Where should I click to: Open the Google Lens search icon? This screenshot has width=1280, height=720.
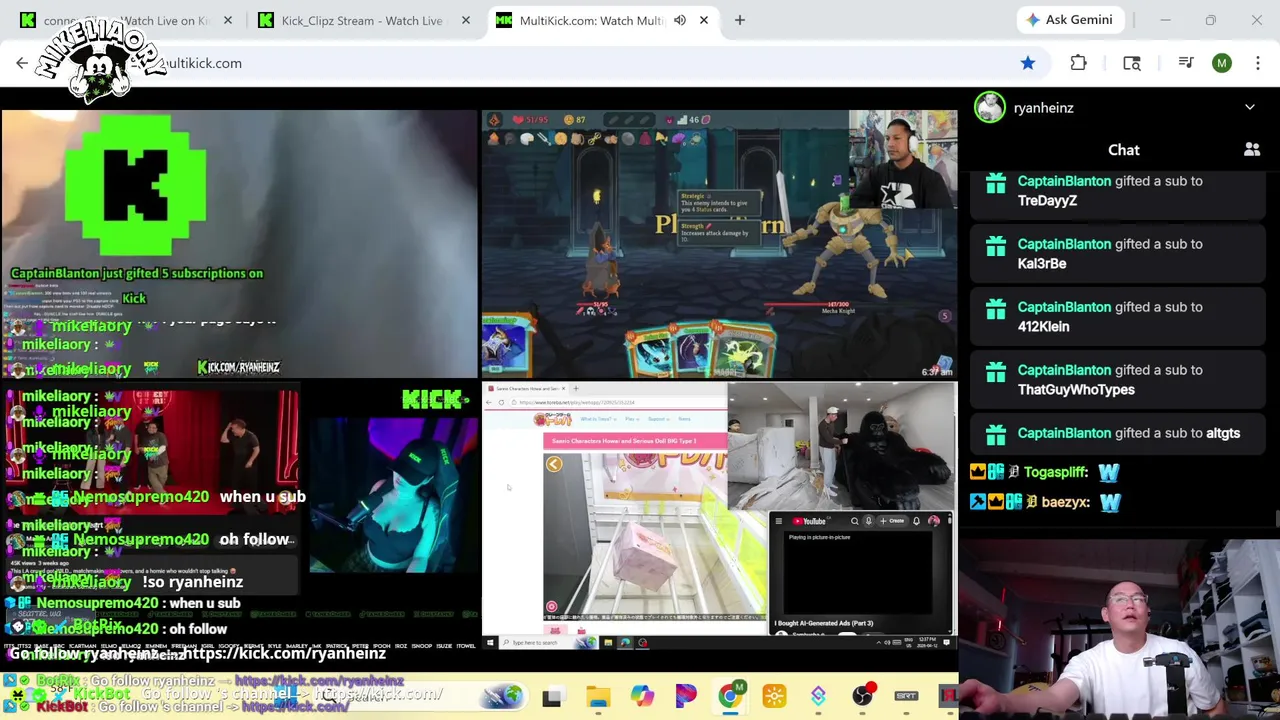1132,63
